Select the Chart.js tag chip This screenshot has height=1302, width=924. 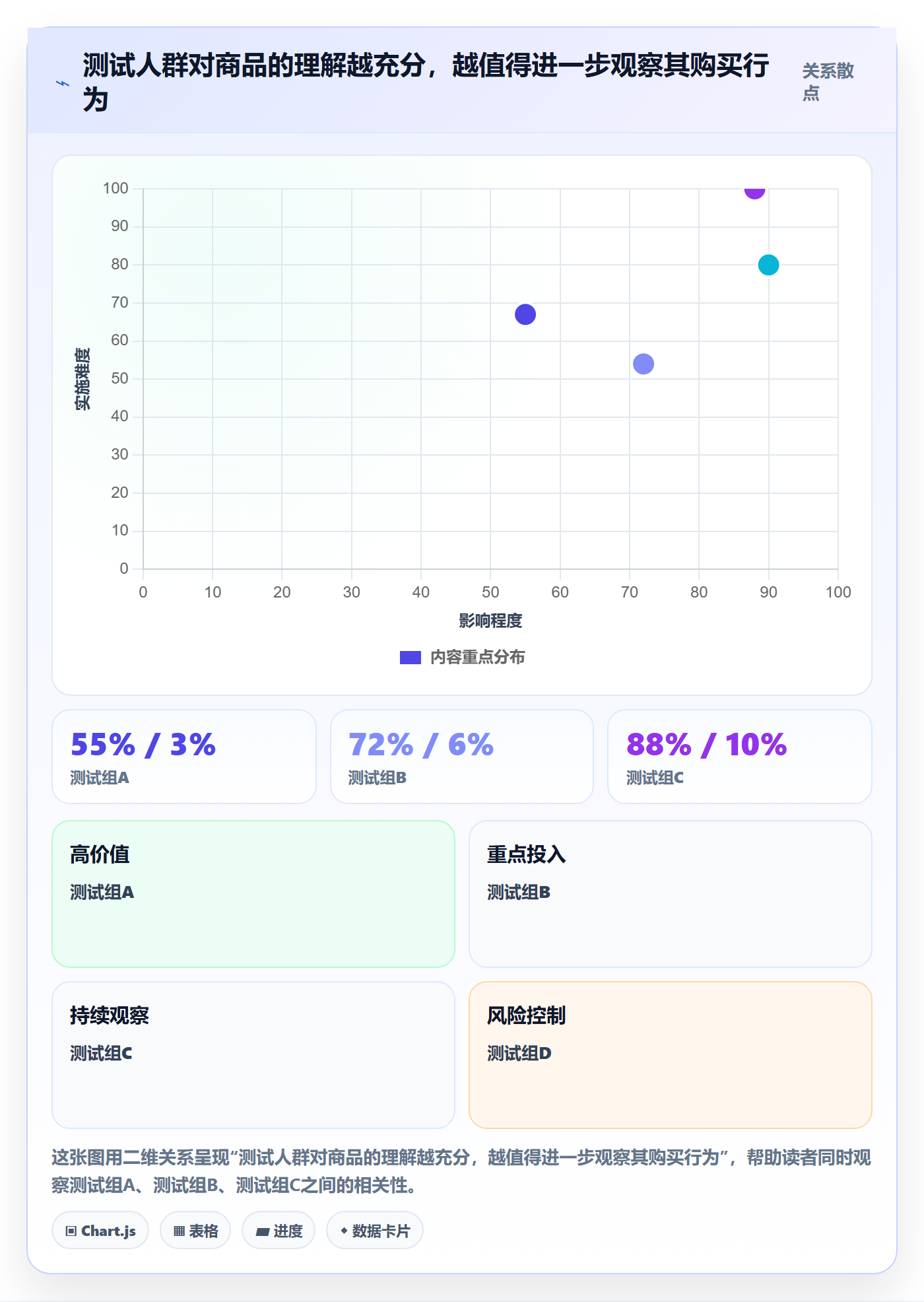pos(100,1231)
